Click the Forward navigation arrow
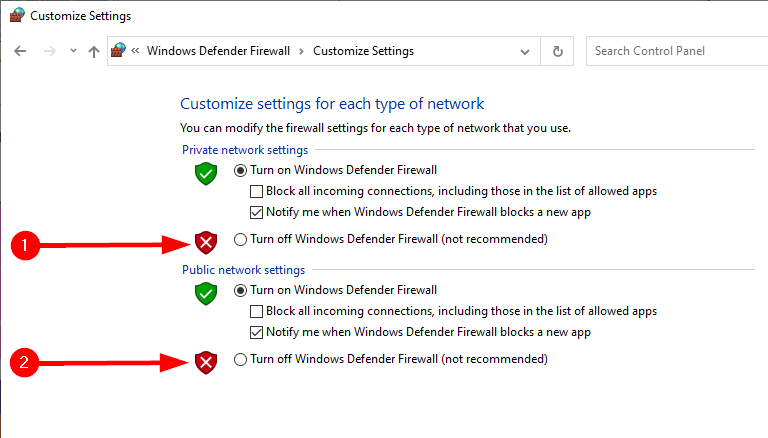 pyautogui.click(x=49, y=51)
